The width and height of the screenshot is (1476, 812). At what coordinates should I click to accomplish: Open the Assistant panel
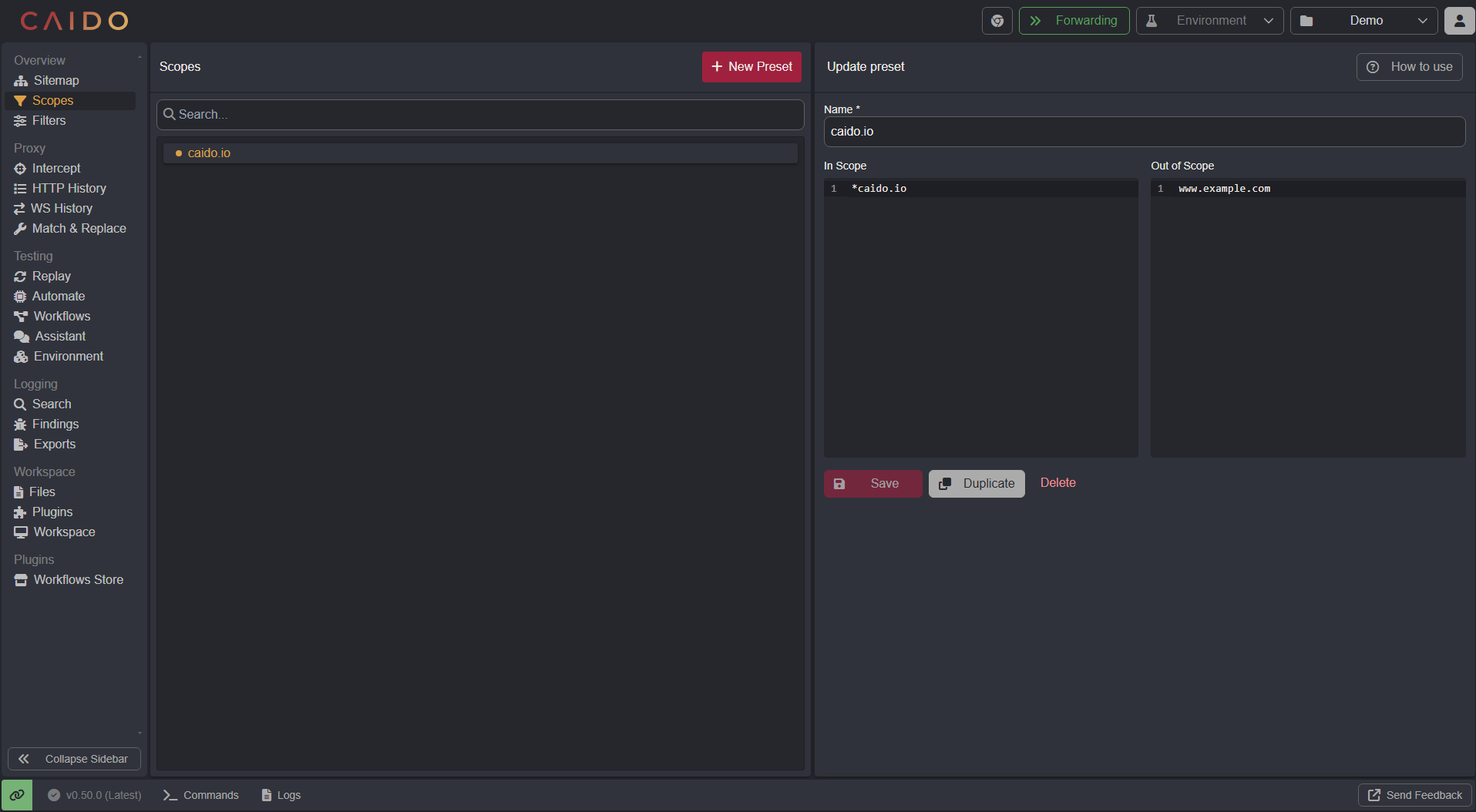coord(59,336)
